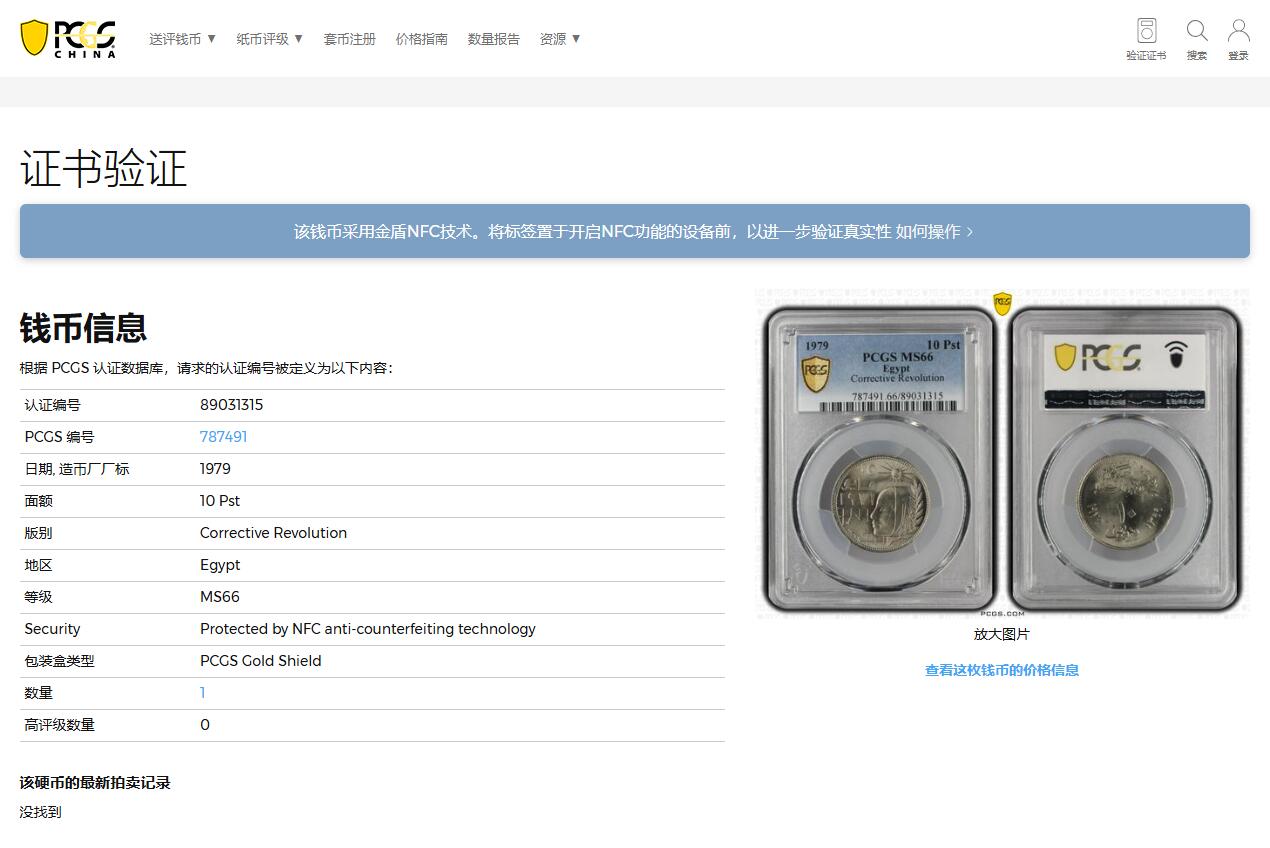Click 放大图片 to enlarge the image
The height and width of the screenshot is (848, 1270).
click(x=1002, y=634)
